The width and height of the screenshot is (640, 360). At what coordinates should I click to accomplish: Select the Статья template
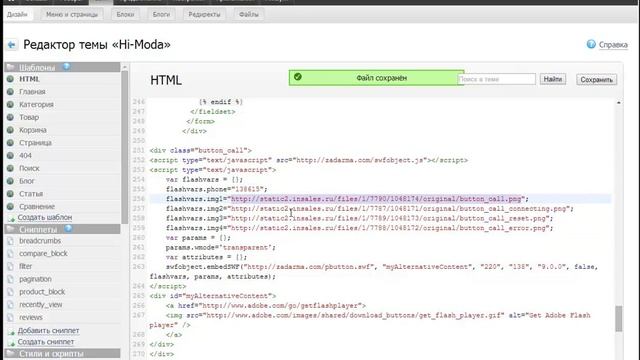31,193
